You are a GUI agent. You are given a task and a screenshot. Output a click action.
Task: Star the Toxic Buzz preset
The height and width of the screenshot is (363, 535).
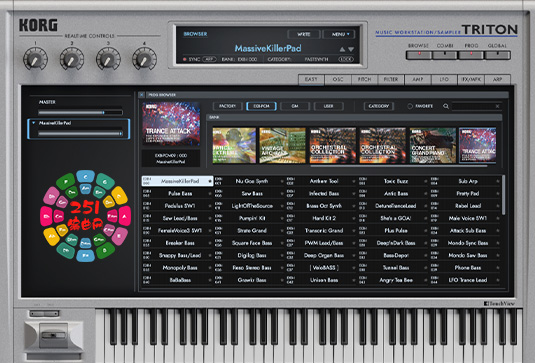point(425,181)
